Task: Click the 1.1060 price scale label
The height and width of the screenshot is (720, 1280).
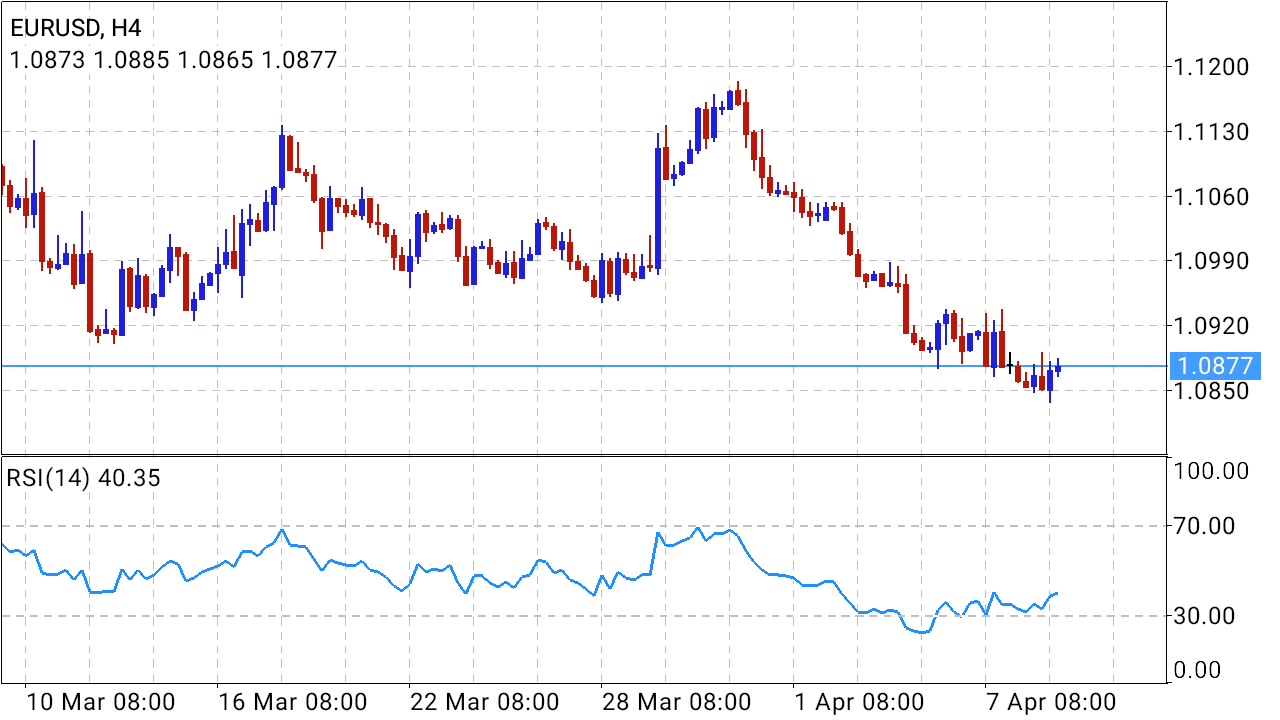Action: point(1213,197)
